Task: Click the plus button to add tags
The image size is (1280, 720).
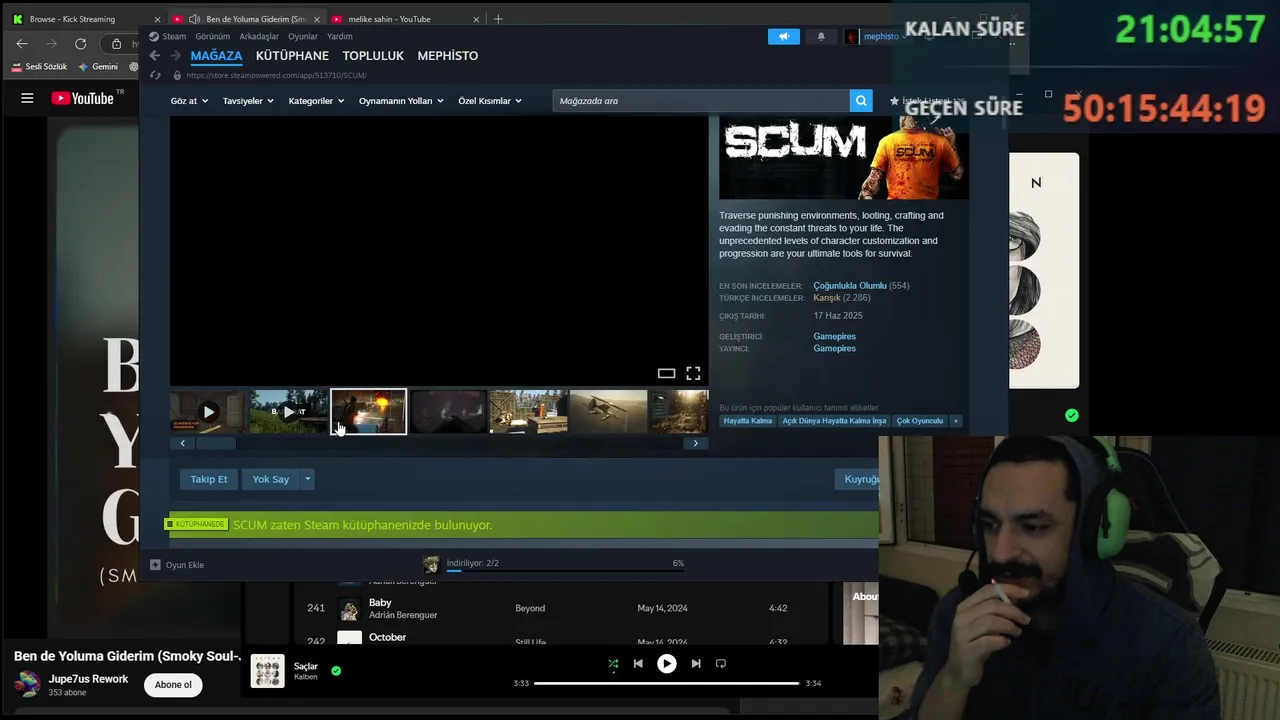Action: [955, 421]
